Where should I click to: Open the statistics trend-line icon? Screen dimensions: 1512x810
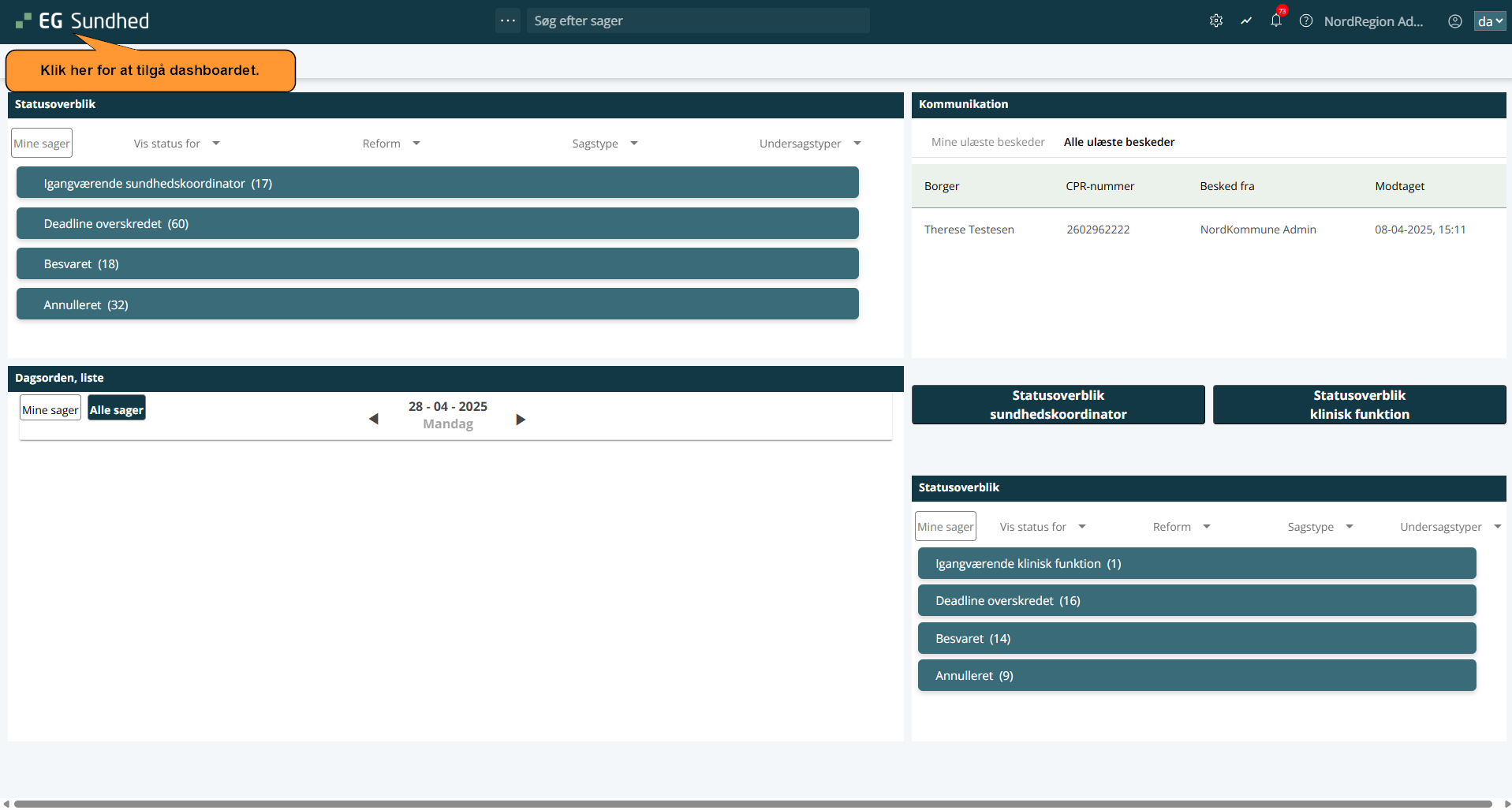[x=1245, y=21]
